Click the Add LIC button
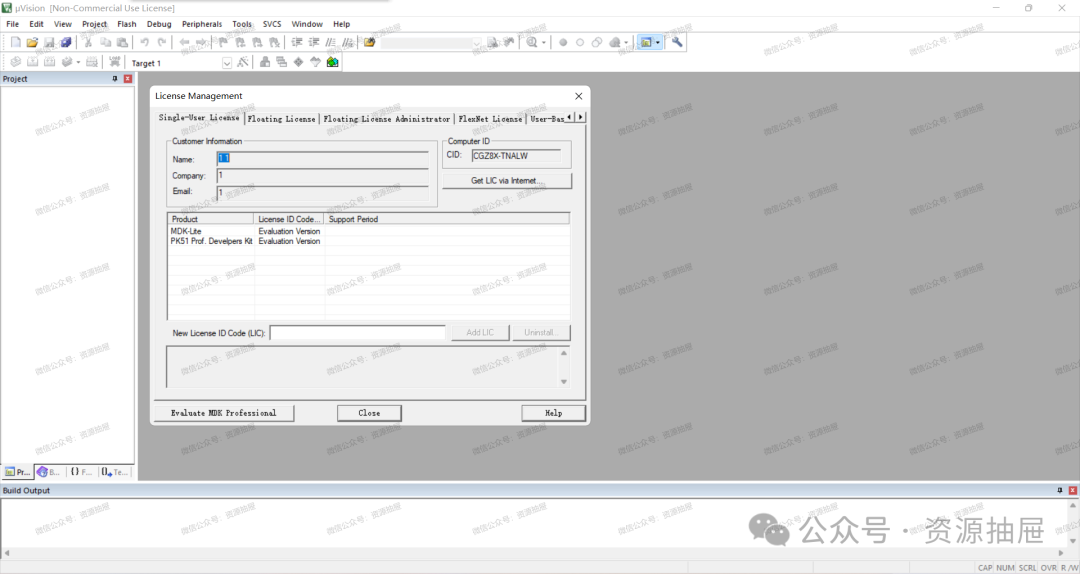Viewport: 1080px width, 574px height. click(x=480, y=332)
